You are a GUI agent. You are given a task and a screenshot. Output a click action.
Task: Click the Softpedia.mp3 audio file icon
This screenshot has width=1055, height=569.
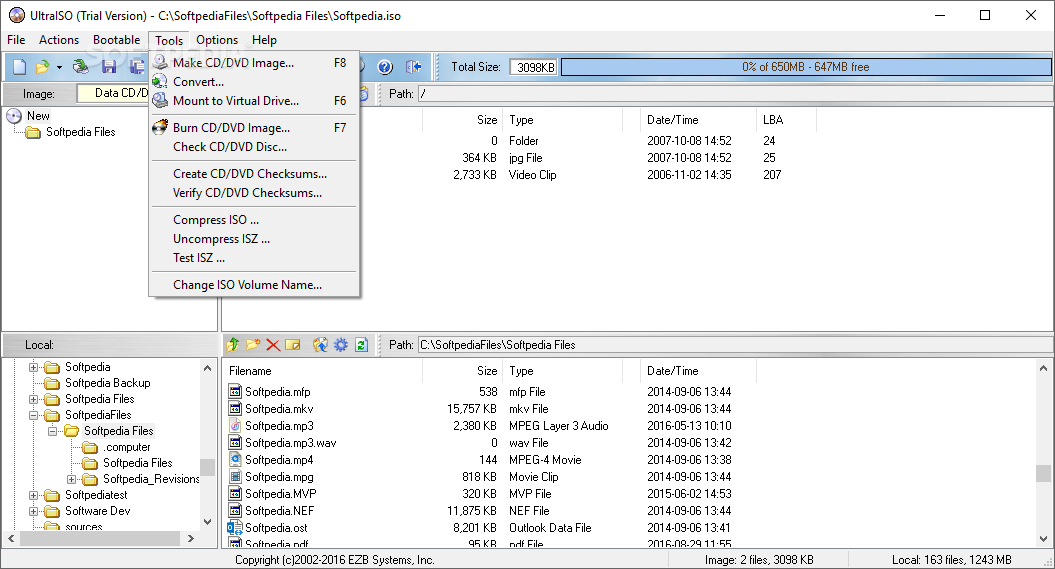[235, 426]
